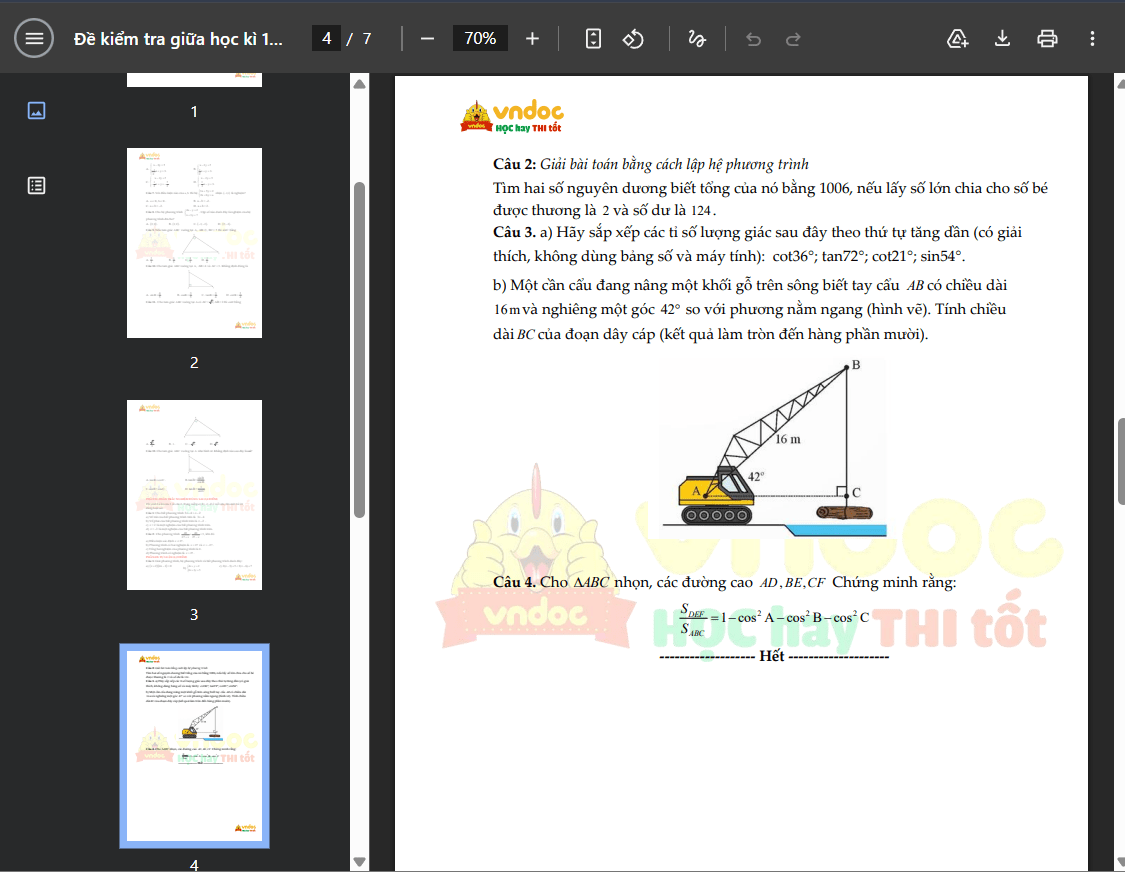The width and height of the screenshot is (1125, 872).
Task: Click the '16 m' label on crane
Action: [x=788, y=439]
